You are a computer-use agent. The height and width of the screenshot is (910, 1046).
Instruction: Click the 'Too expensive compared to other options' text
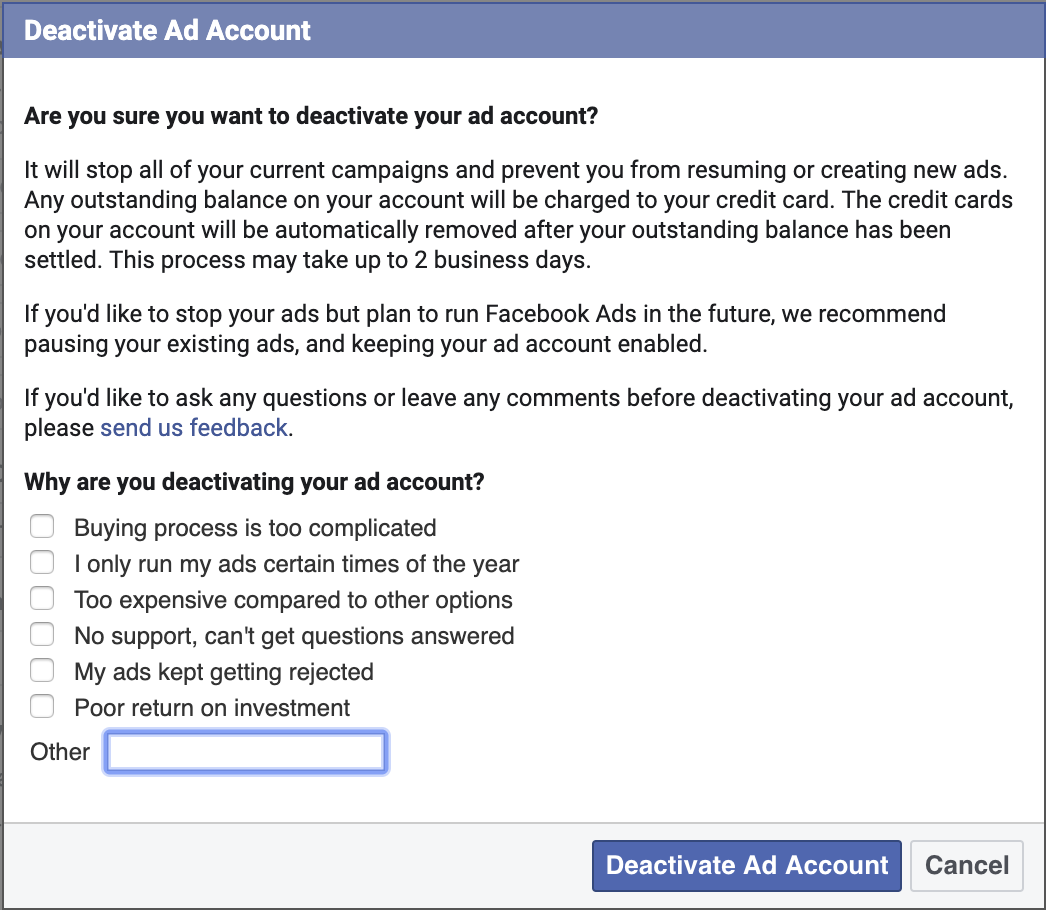tap(293, 600)
